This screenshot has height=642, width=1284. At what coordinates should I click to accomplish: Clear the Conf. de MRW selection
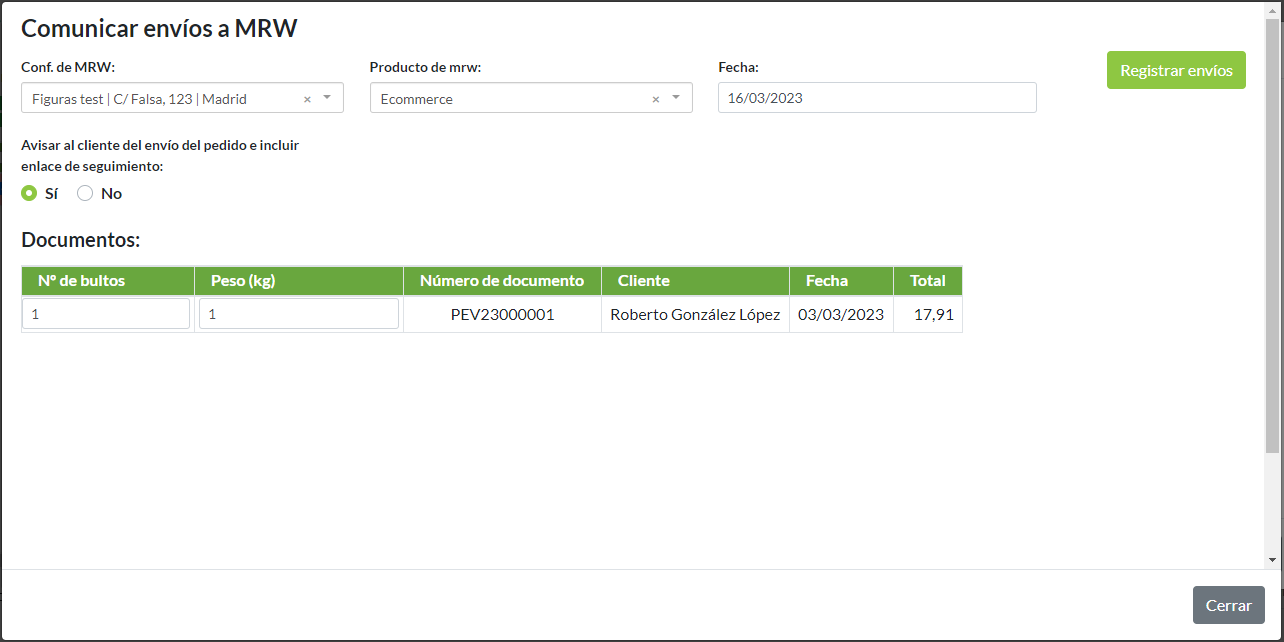point(307,99)
